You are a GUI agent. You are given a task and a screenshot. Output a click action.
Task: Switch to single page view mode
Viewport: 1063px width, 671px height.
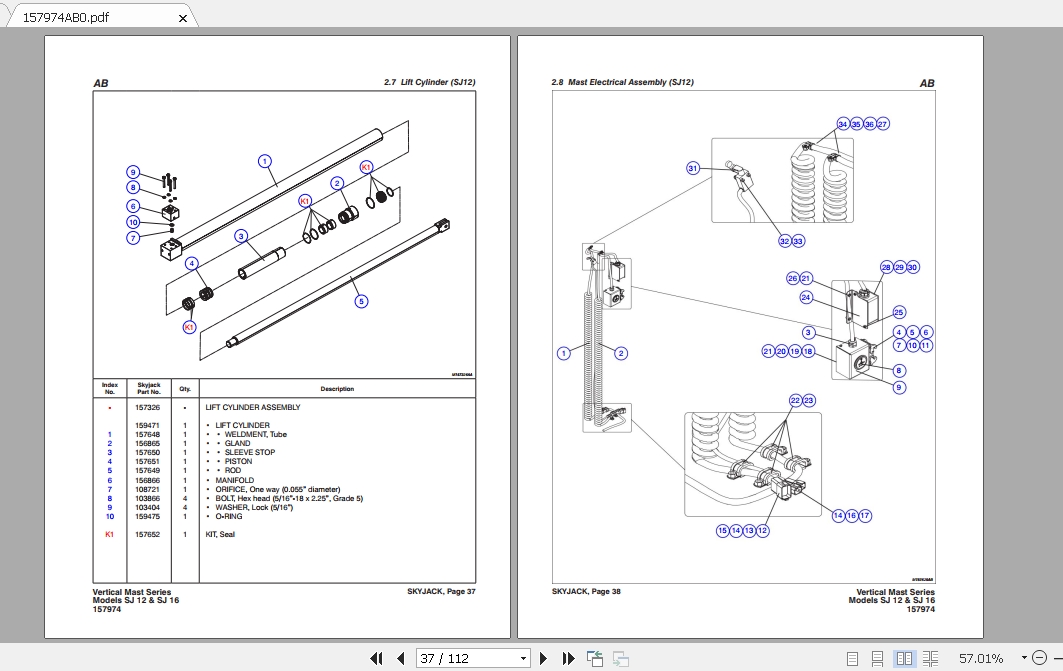pos(853,658)
